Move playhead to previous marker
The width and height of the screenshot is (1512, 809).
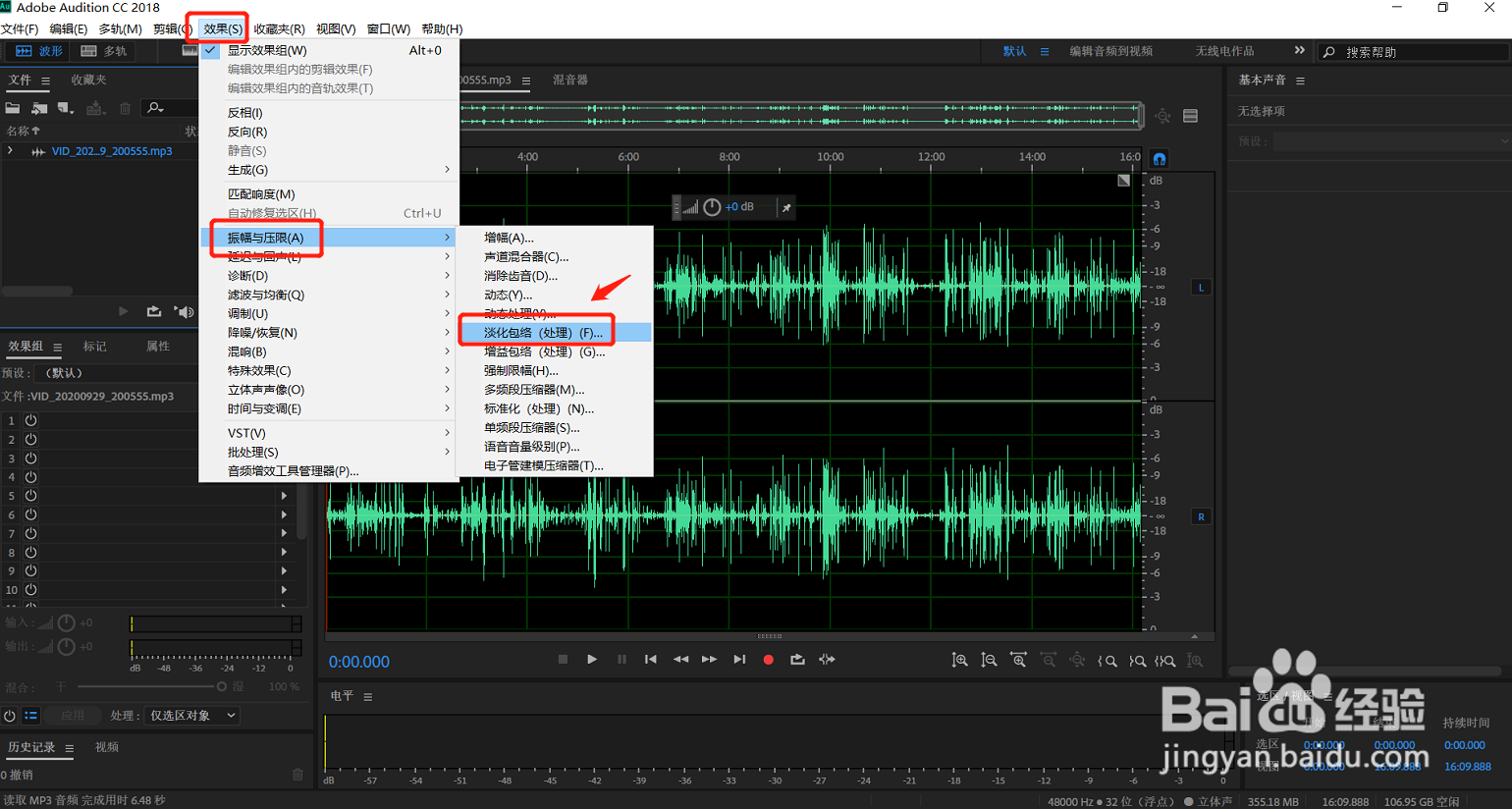[x=650, y=660]
